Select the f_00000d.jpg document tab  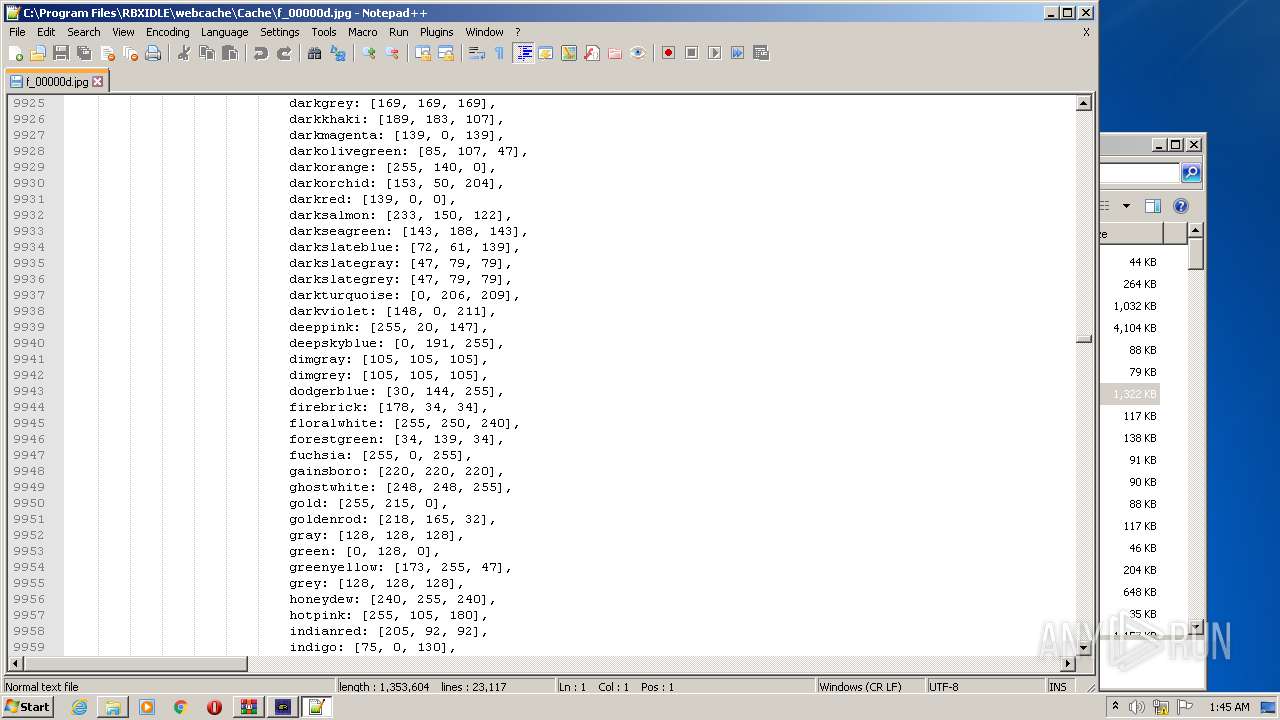(x=57, y=82)
